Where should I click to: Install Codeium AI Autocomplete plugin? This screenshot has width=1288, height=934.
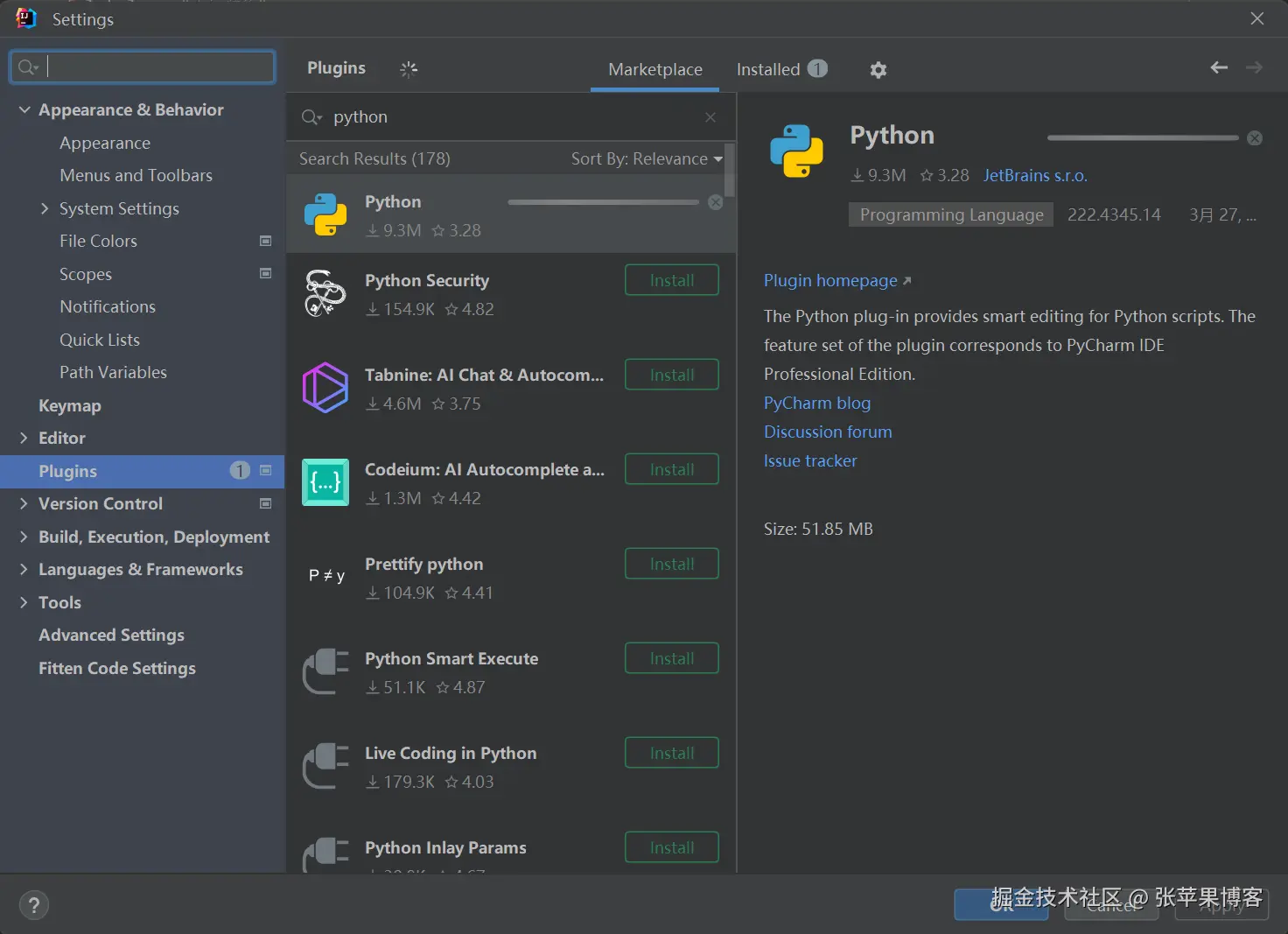pos(672,469)
